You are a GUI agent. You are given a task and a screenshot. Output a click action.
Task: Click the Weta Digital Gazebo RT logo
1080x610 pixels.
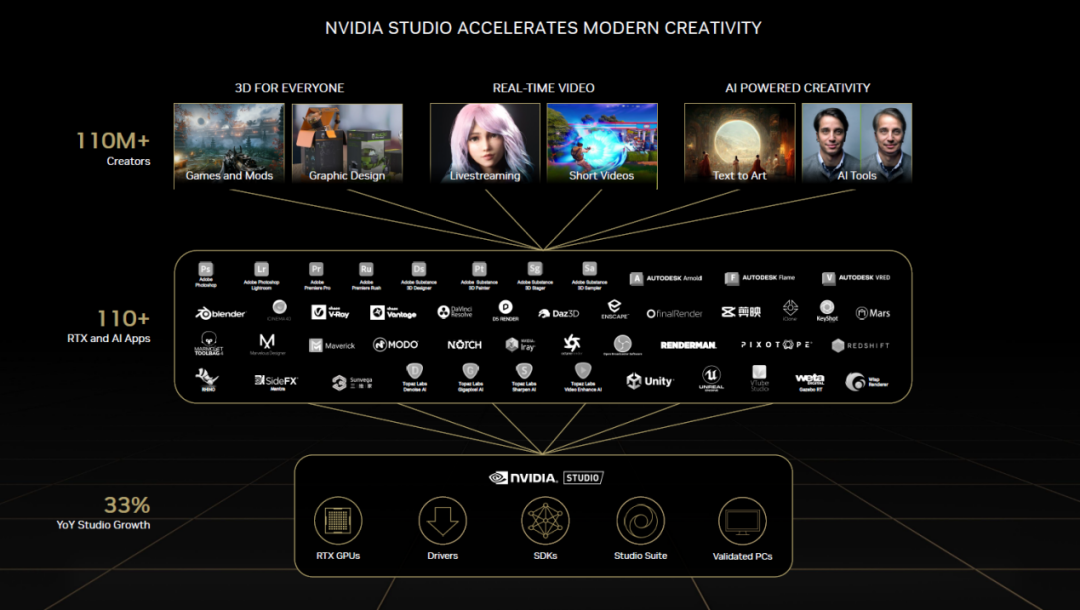[810, 381]
